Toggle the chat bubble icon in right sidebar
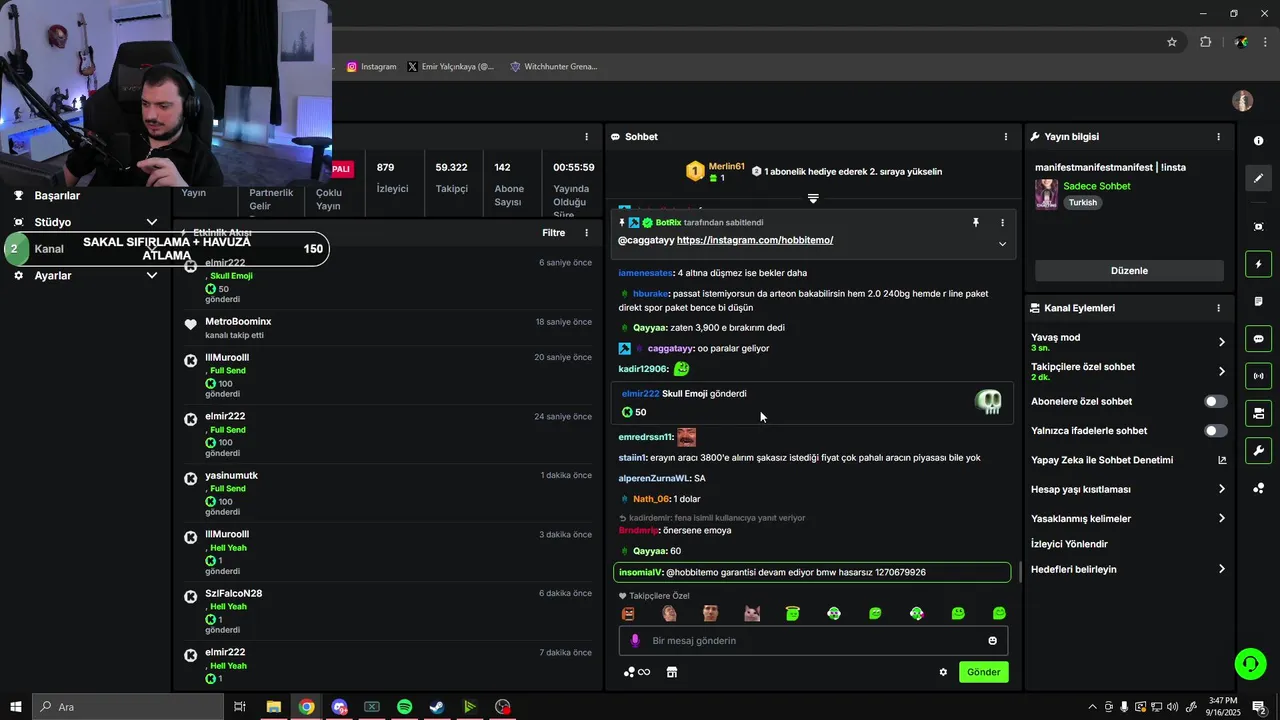 coord(1258,339)
